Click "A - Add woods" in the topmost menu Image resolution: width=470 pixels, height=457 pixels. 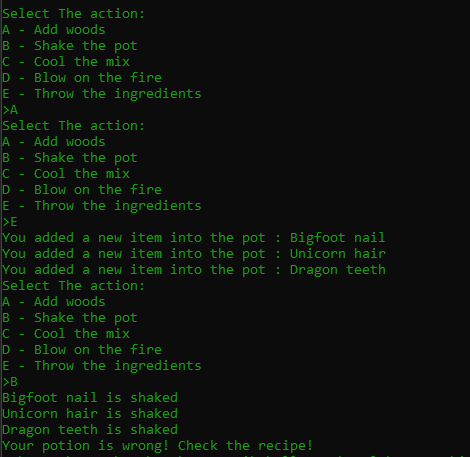(54, 30)
